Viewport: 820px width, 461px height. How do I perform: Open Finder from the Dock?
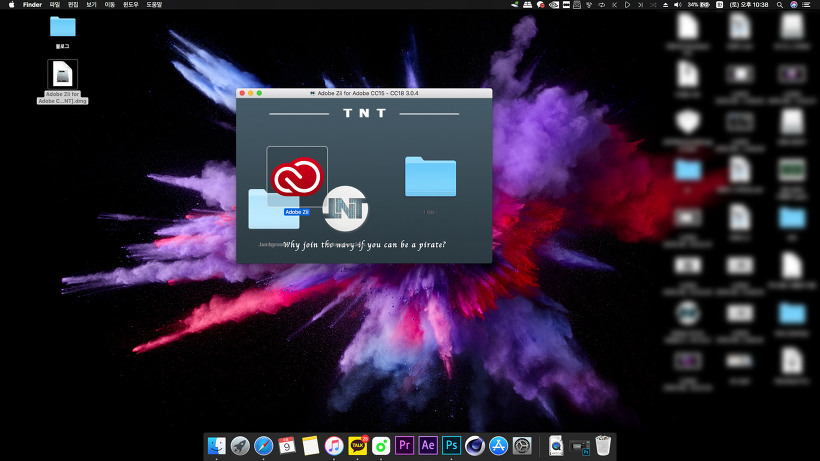(217, 446)
